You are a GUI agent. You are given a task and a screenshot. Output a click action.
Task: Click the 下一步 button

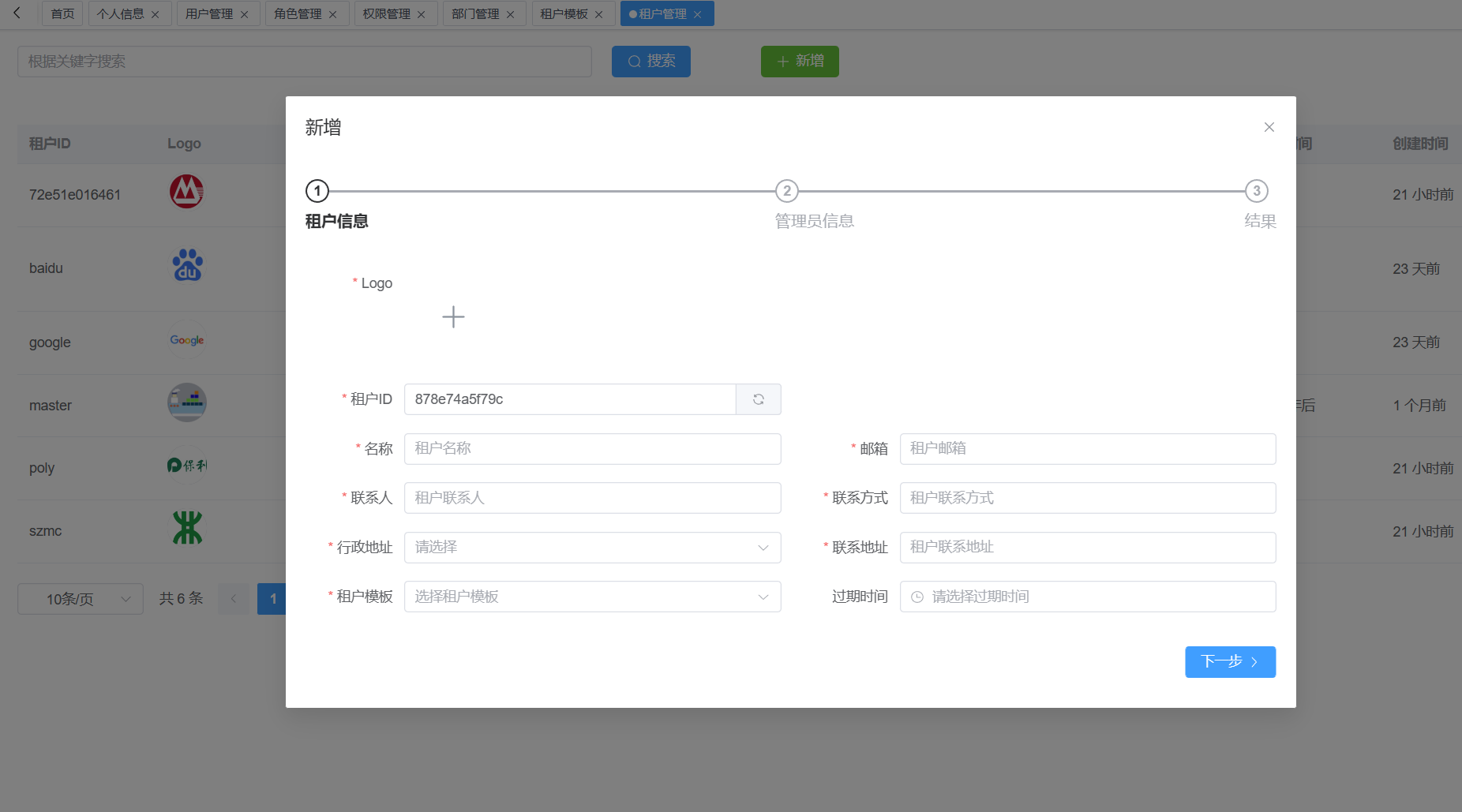coord(1229,662)
